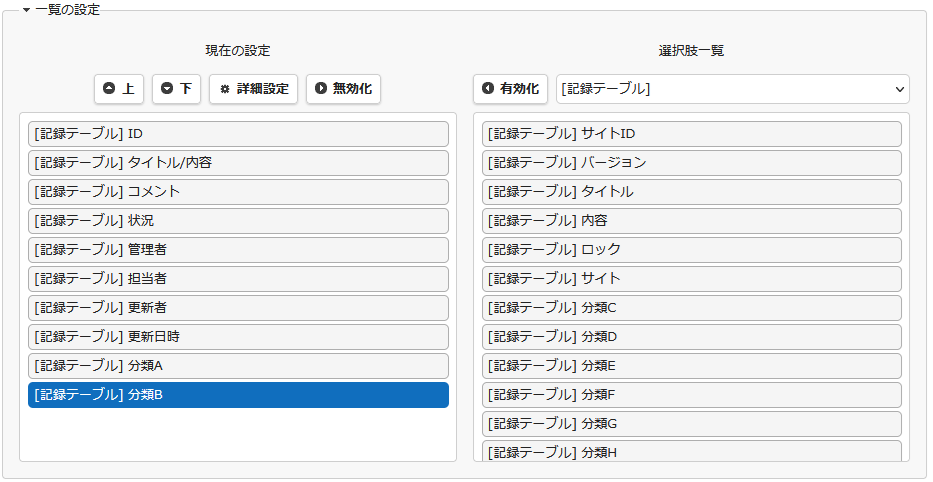Image resolution: width=933 pixels, height=482 pixels.
Task: Select [記録テーブル] 分類A item
Action: (x=238, y=366)
